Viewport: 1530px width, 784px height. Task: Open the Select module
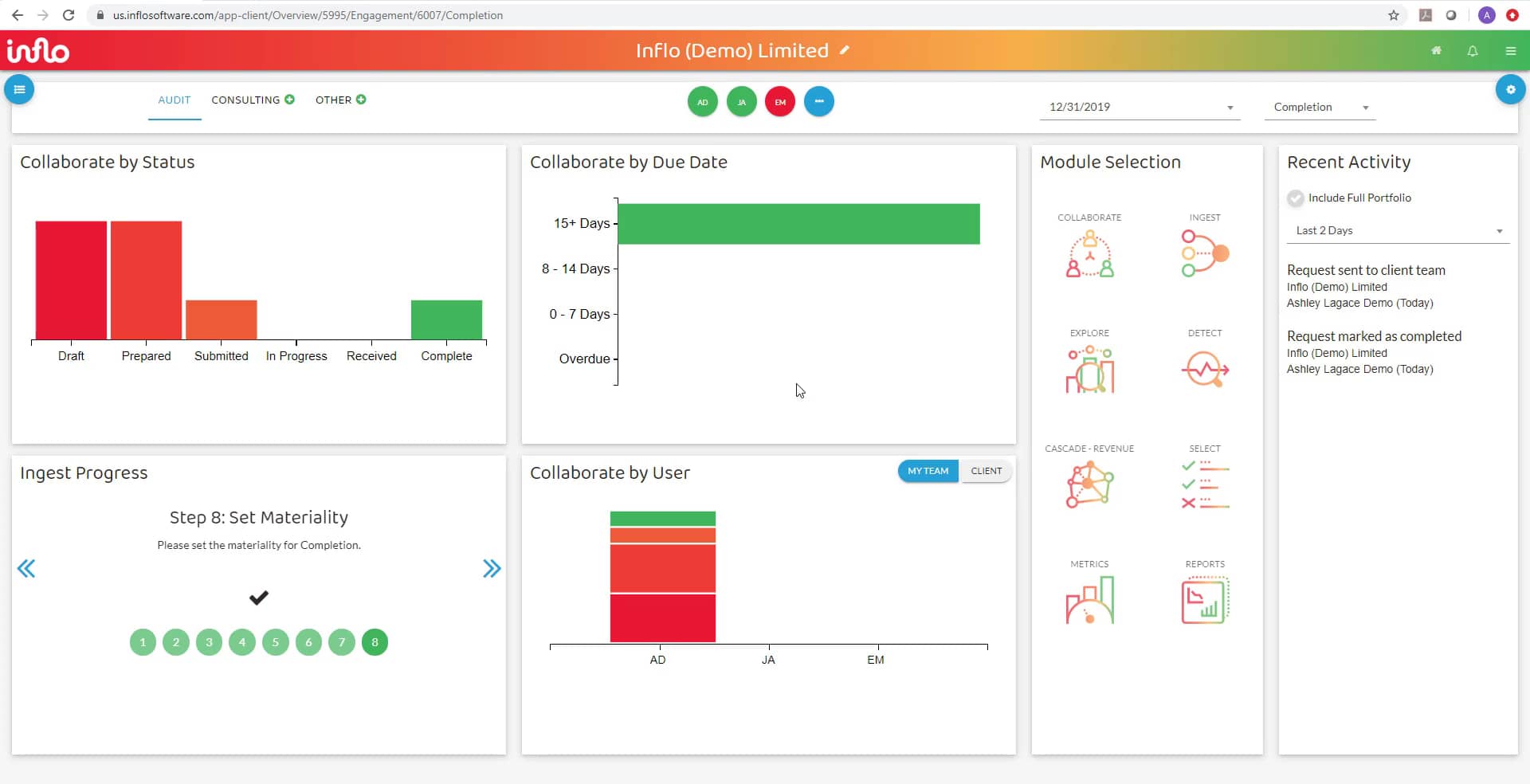tap(1204, 484)
